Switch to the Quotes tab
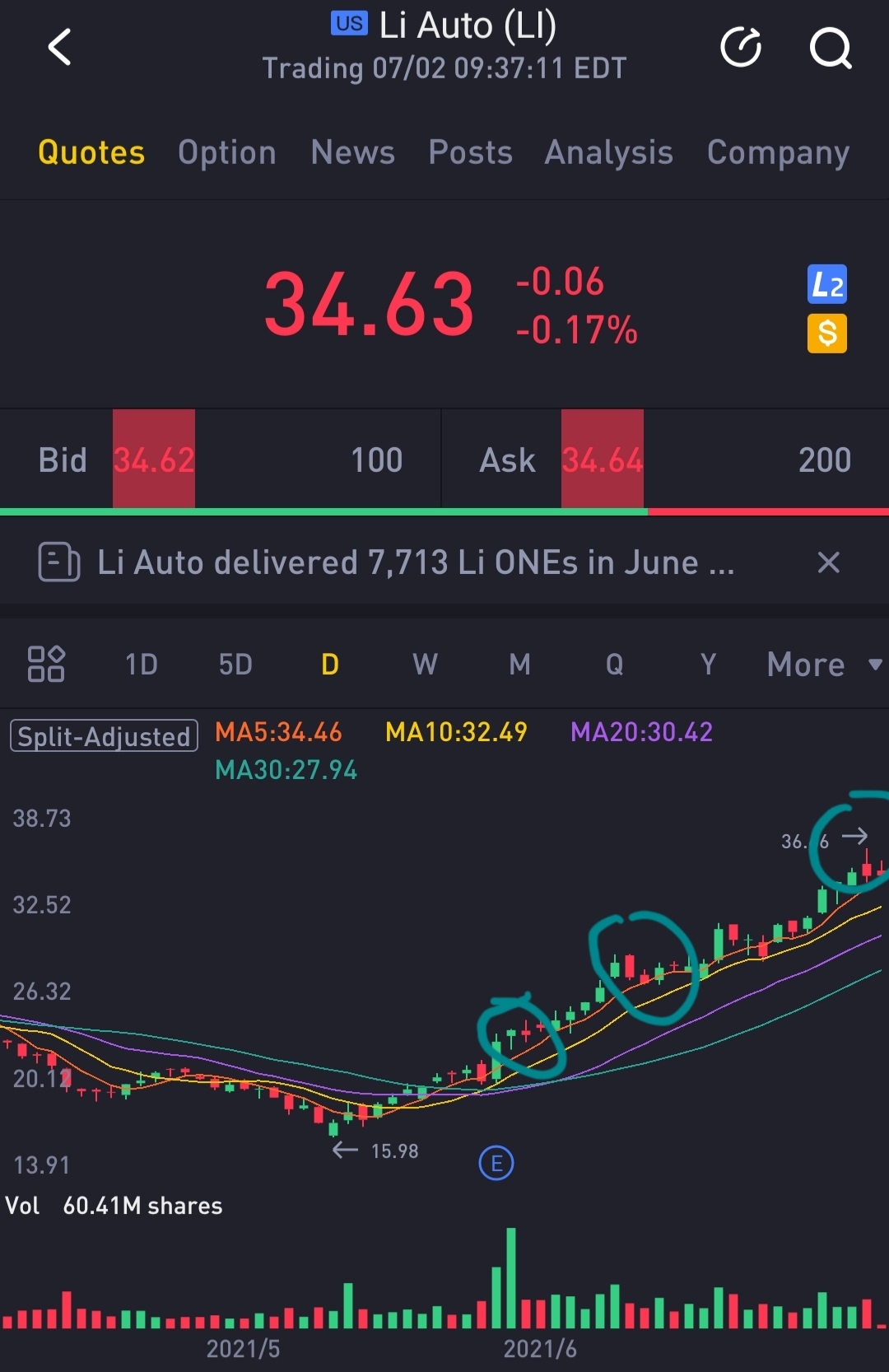The image size is (889, 1372). point(91,153)
